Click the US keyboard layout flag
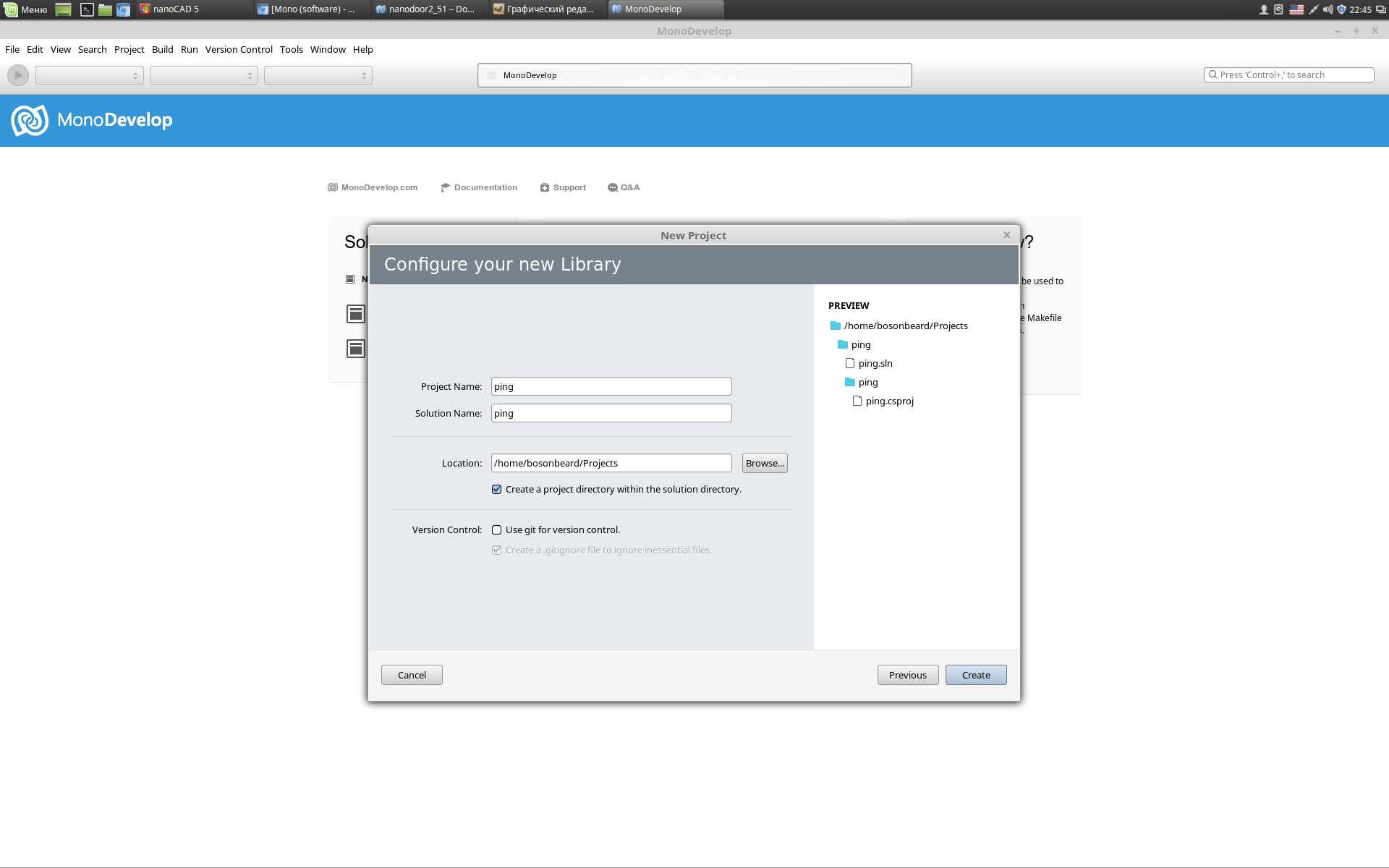The width and height of the screenshot is (1389, 868). [1296, 9]
